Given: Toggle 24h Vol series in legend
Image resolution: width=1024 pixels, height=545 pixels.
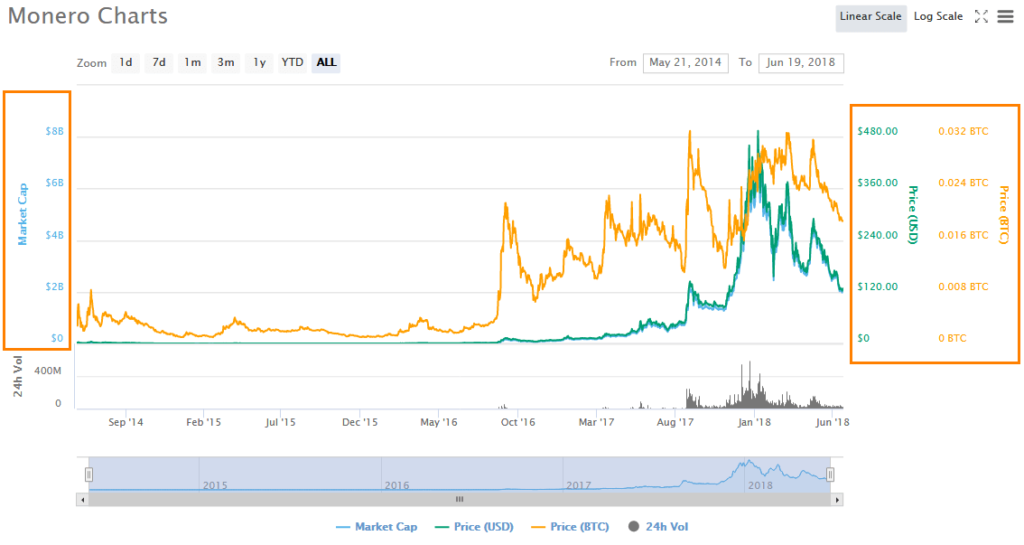Looking at the screenshot, I should pyautogui.click(x=658, y=527).
